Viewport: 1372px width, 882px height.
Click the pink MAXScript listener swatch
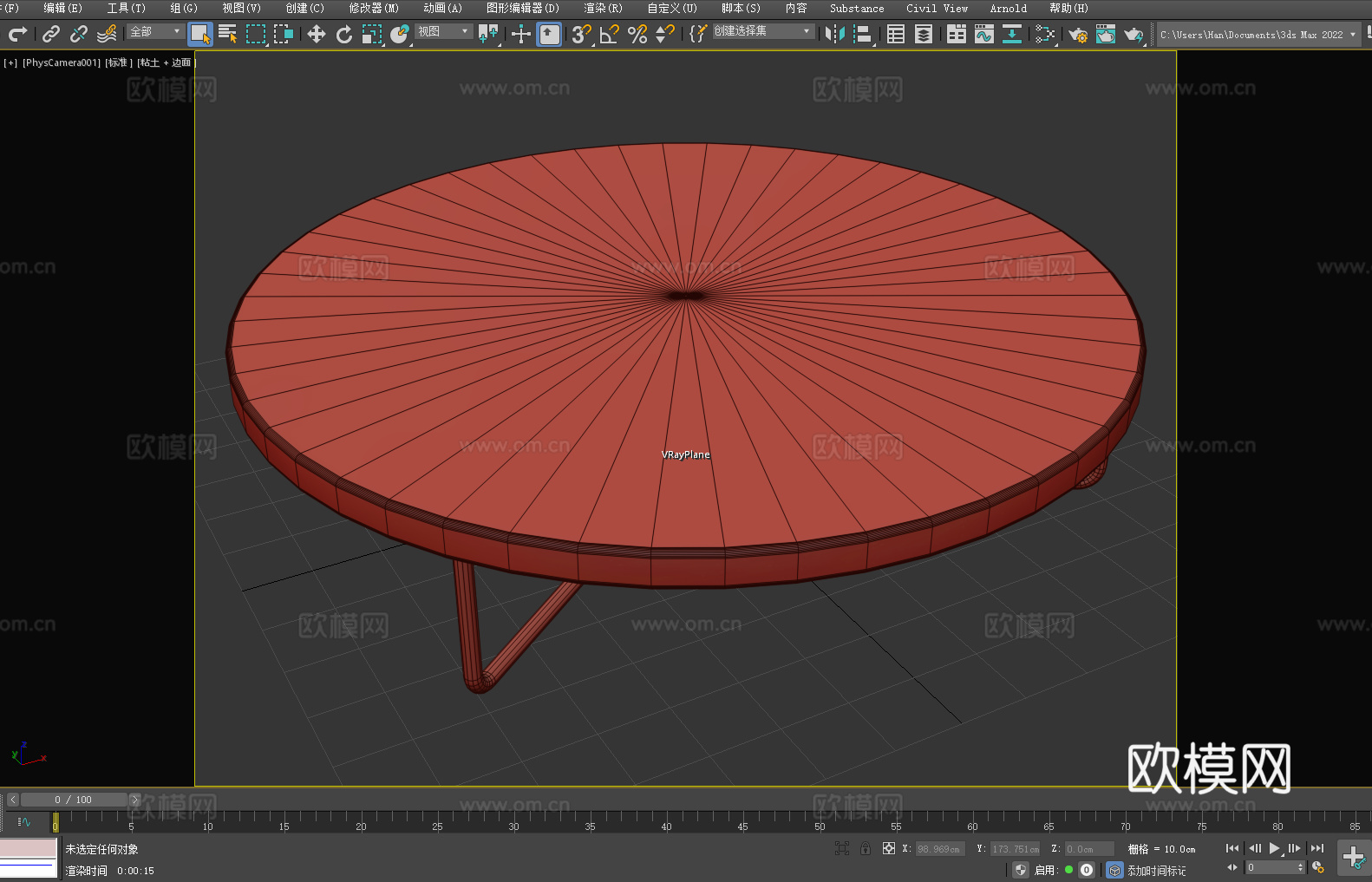pos(29,848)
